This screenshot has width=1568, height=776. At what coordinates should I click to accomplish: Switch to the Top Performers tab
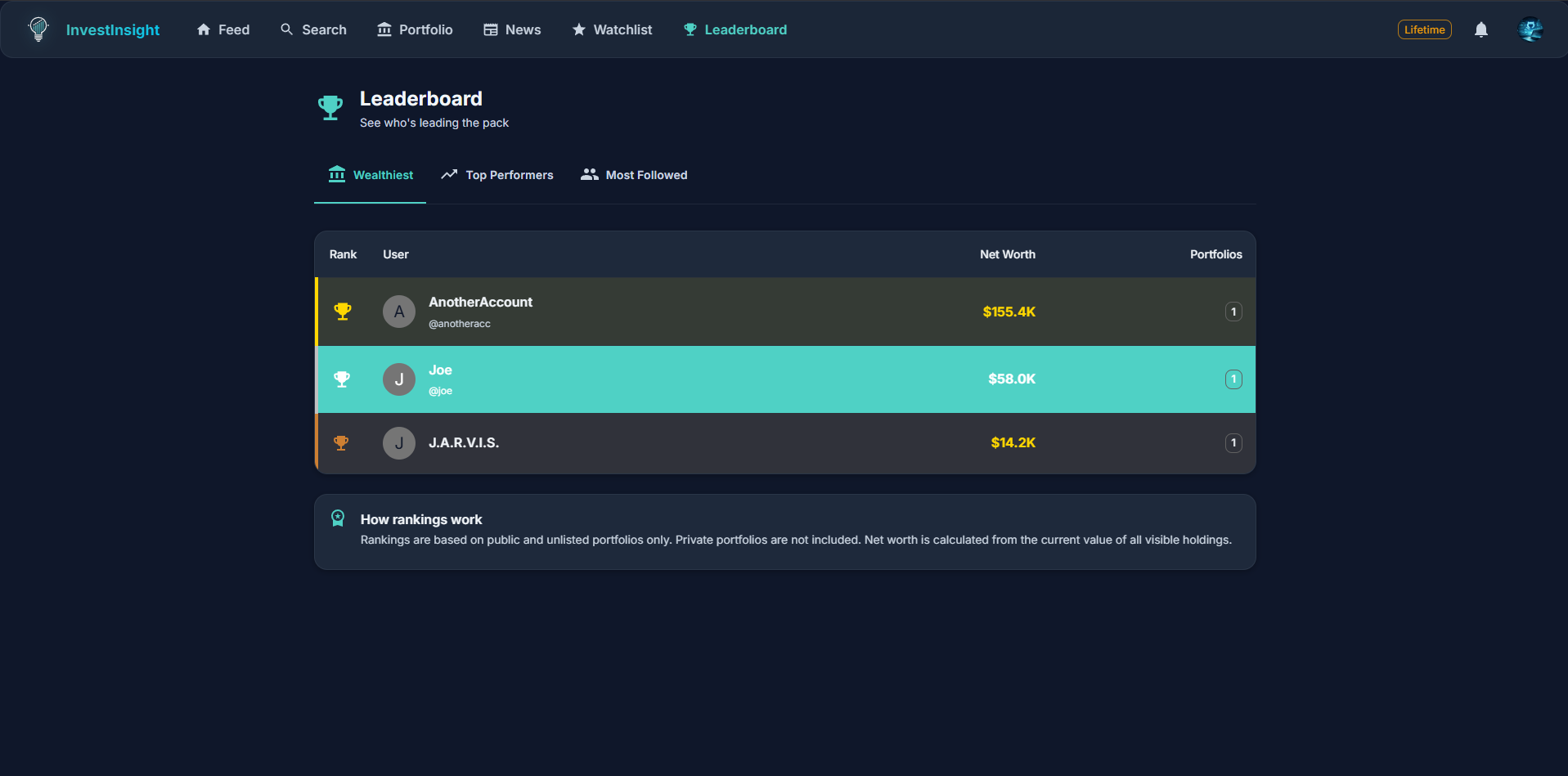[x=496, y=175]
